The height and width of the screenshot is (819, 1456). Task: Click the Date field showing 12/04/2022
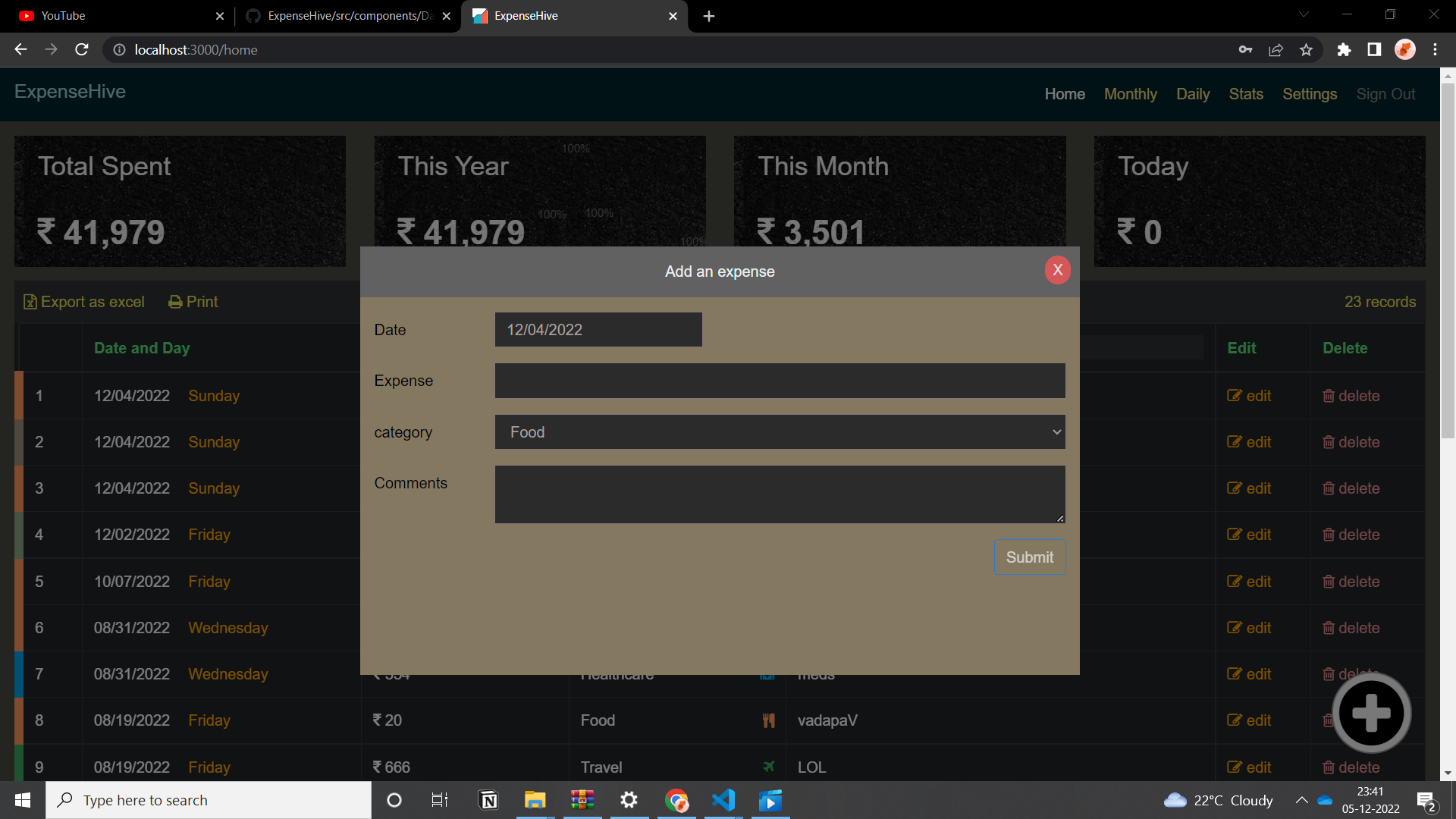click(598, 329)
